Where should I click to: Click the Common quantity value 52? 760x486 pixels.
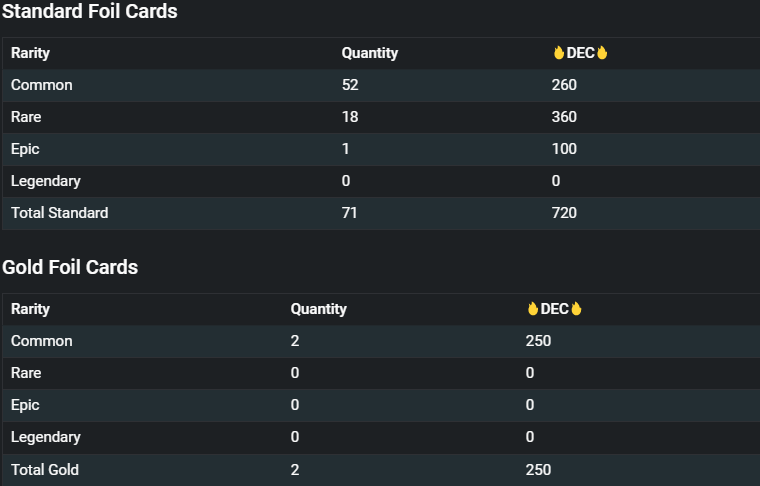coord(350,85)
